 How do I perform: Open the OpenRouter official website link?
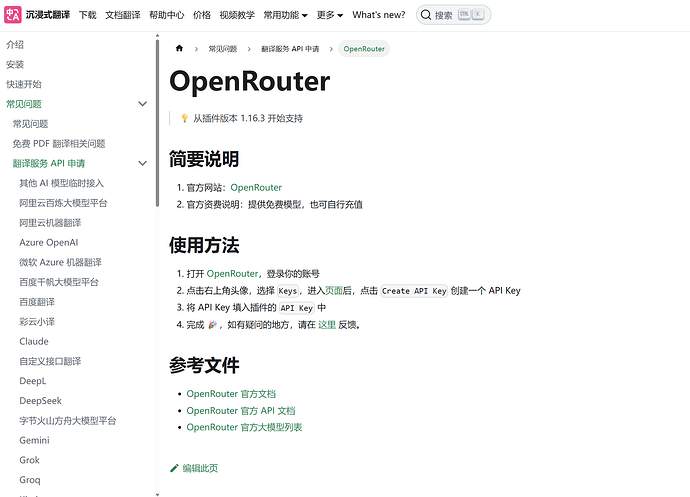256,188
